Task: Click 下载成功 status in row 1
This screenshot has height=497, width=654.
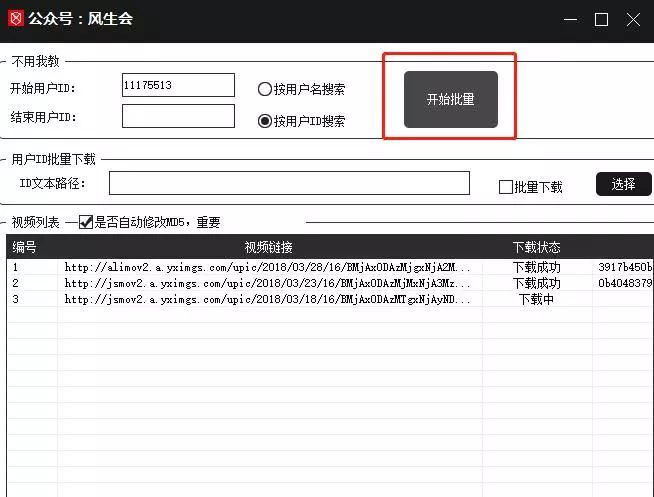Action: coord(536,267)
